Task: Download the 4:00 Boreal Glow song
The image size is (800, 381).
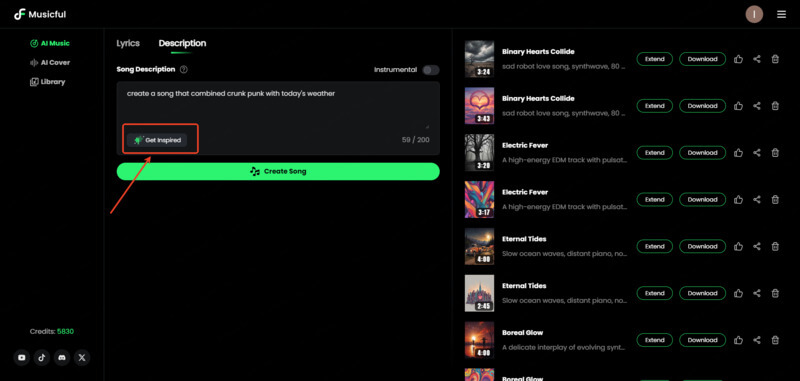Action: 702,340
